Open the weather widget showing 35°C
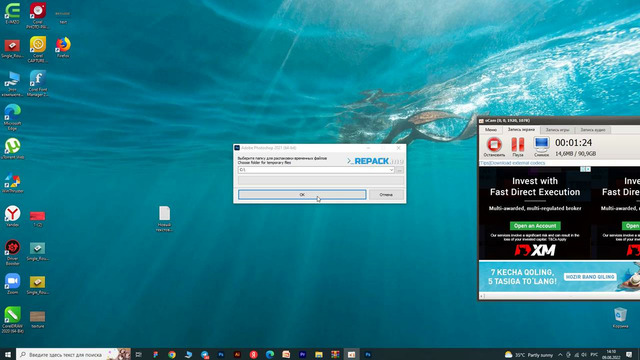640x360 pixels. [x=529, y=354]
